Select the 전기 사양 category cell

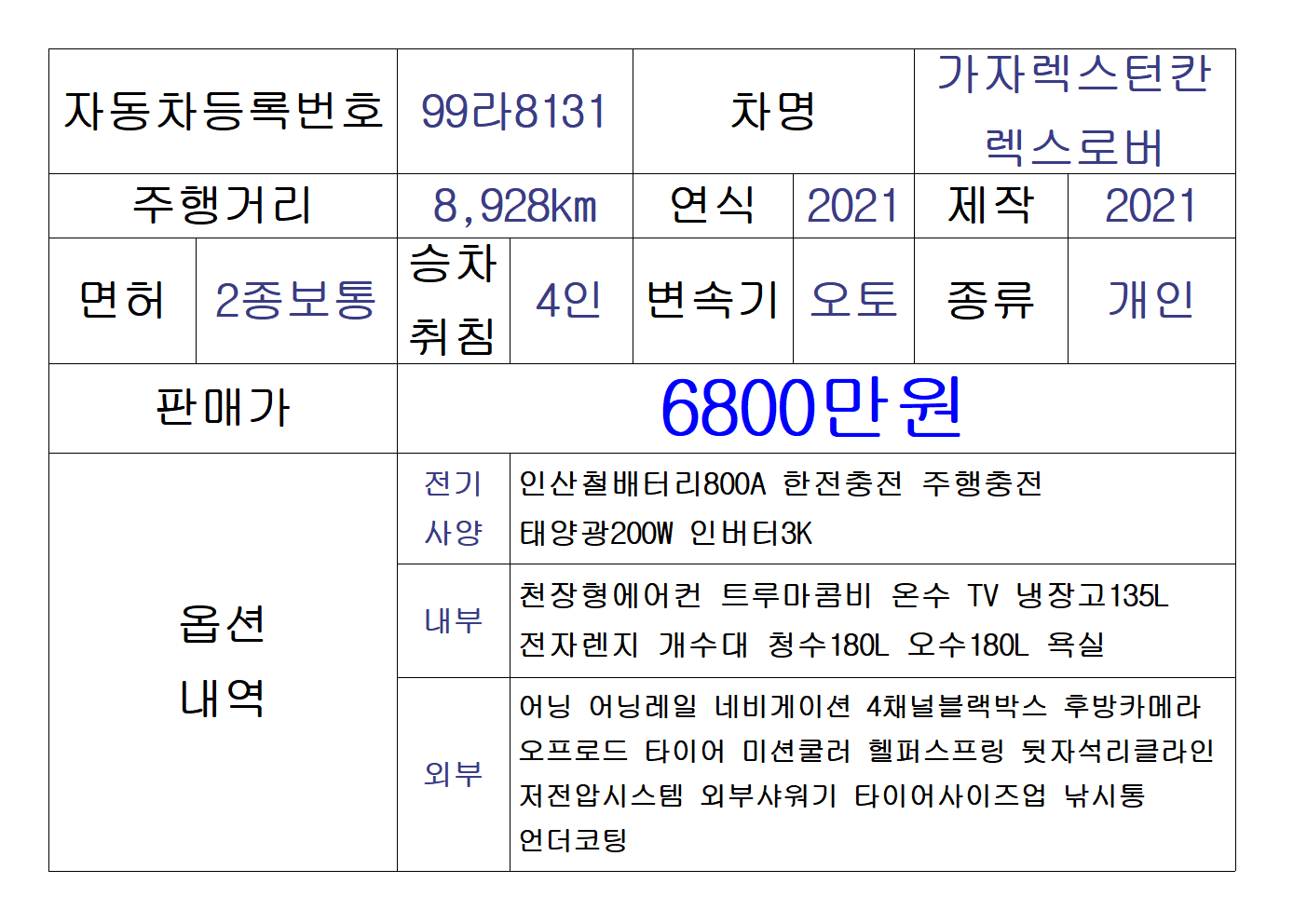(453, 509)
